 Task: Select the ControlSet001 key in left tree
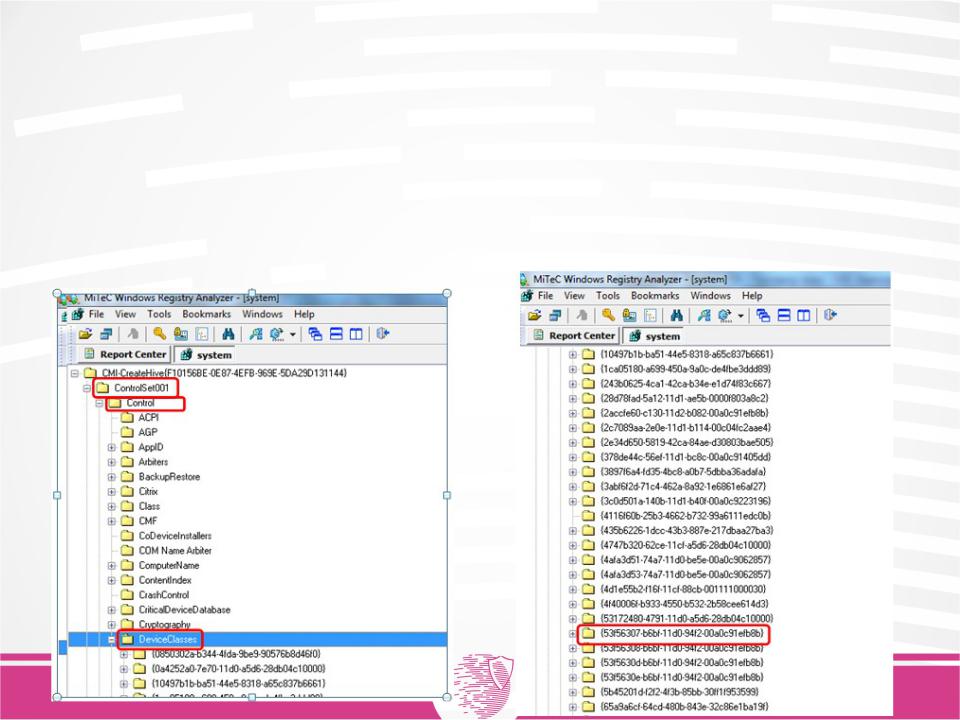(x=141, y=388)
